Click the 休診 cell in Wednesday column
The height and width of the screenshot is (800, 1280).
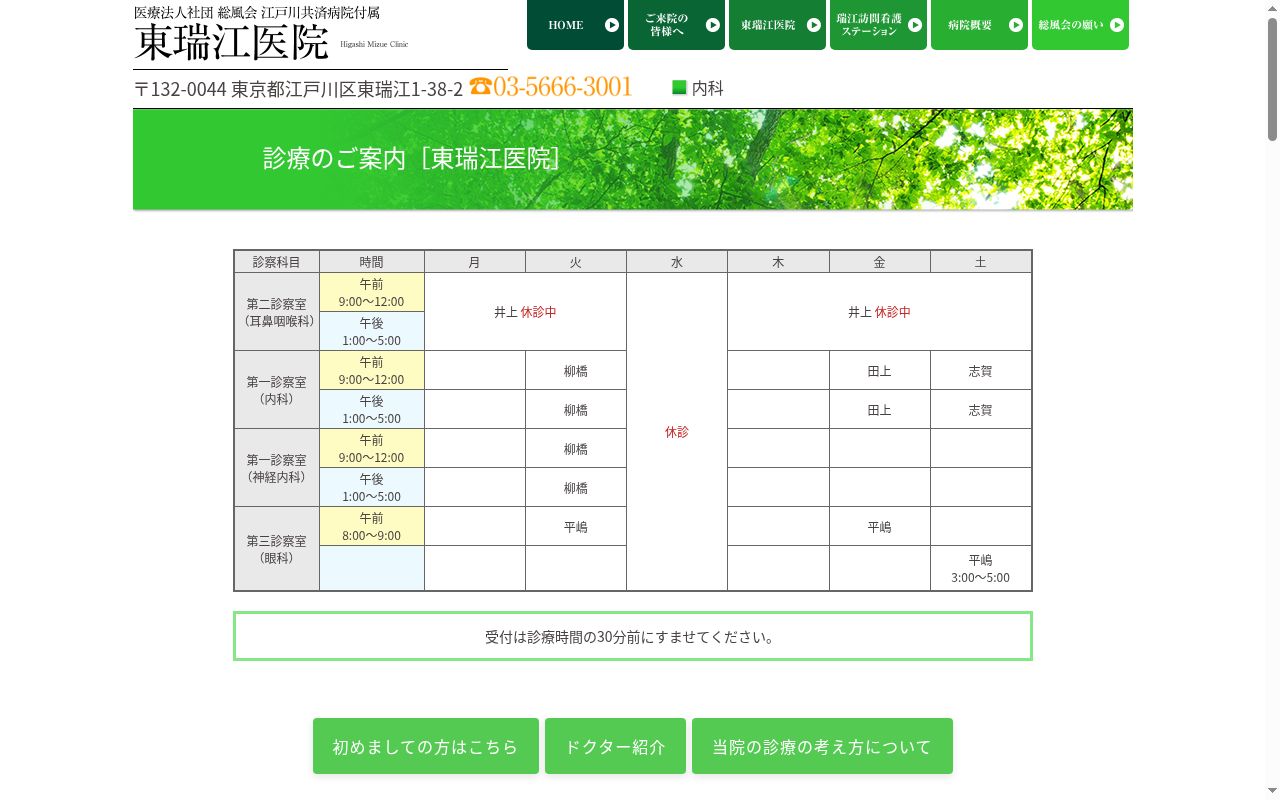pos(677,432)
